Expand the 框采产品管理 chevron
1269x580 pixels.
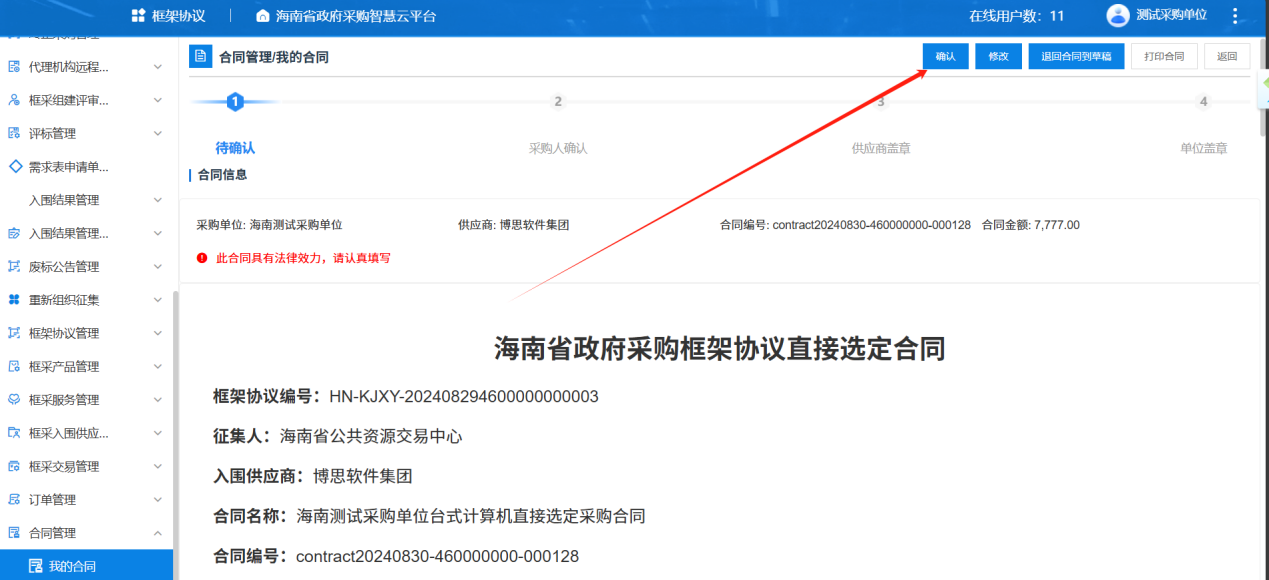157,366
